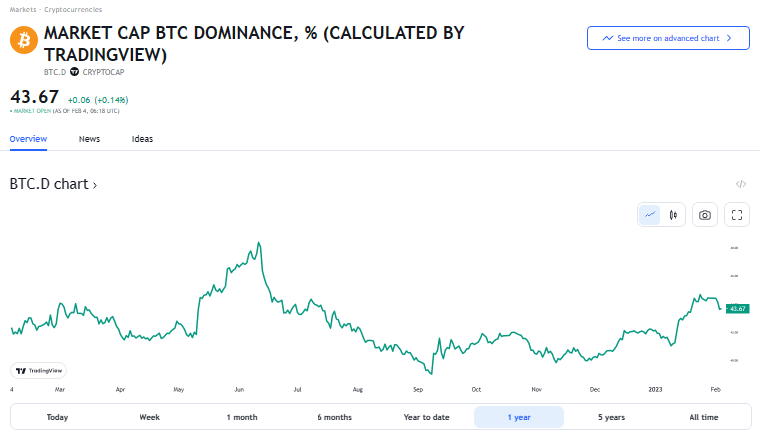The width and height of the screenshot is (760, 437).
Task: Open the BTC.D chart heading link
Action: tap(53, 184)
